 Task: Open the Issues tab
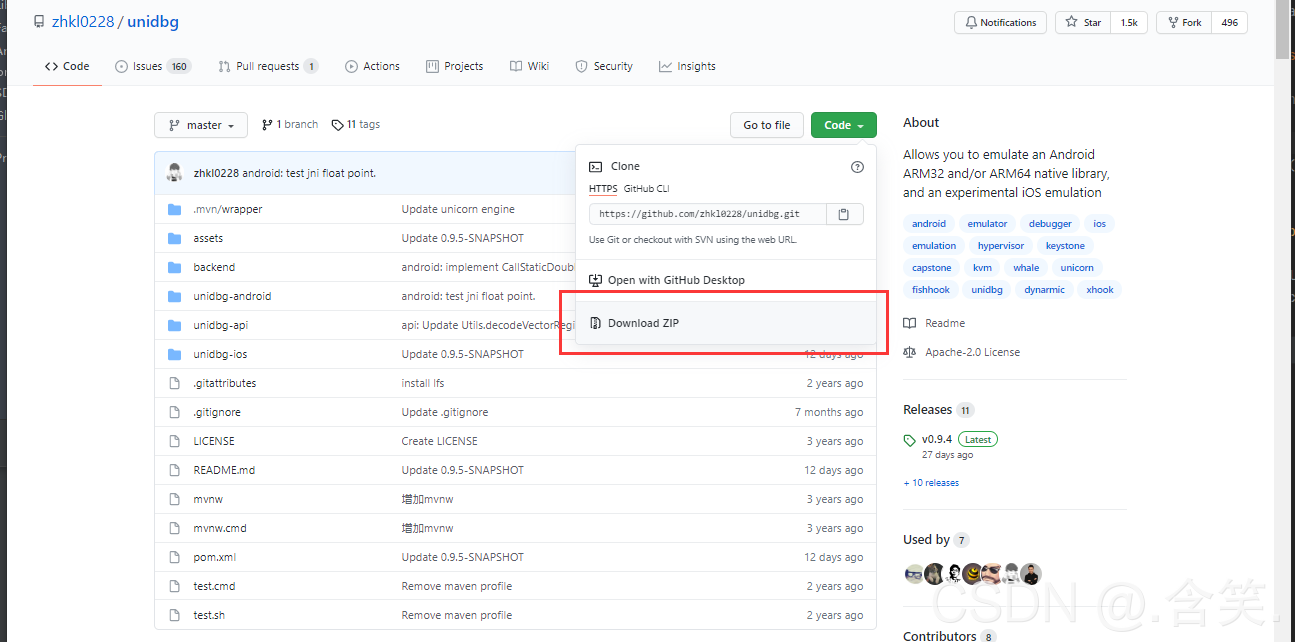[153, 66]
